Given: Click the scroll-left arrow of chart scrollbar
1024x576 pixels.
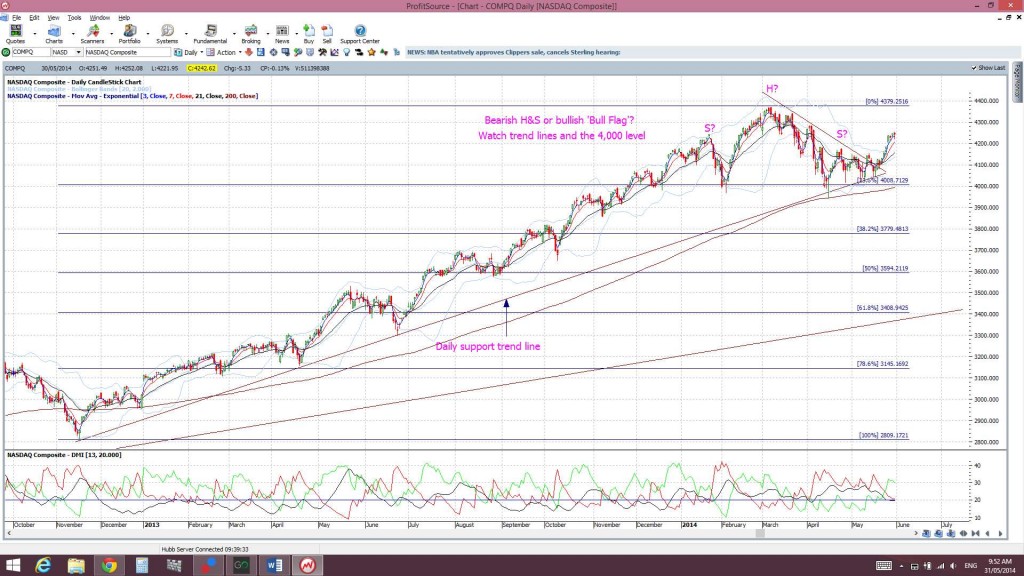Looking at the screenshot, I should point(8,534).
